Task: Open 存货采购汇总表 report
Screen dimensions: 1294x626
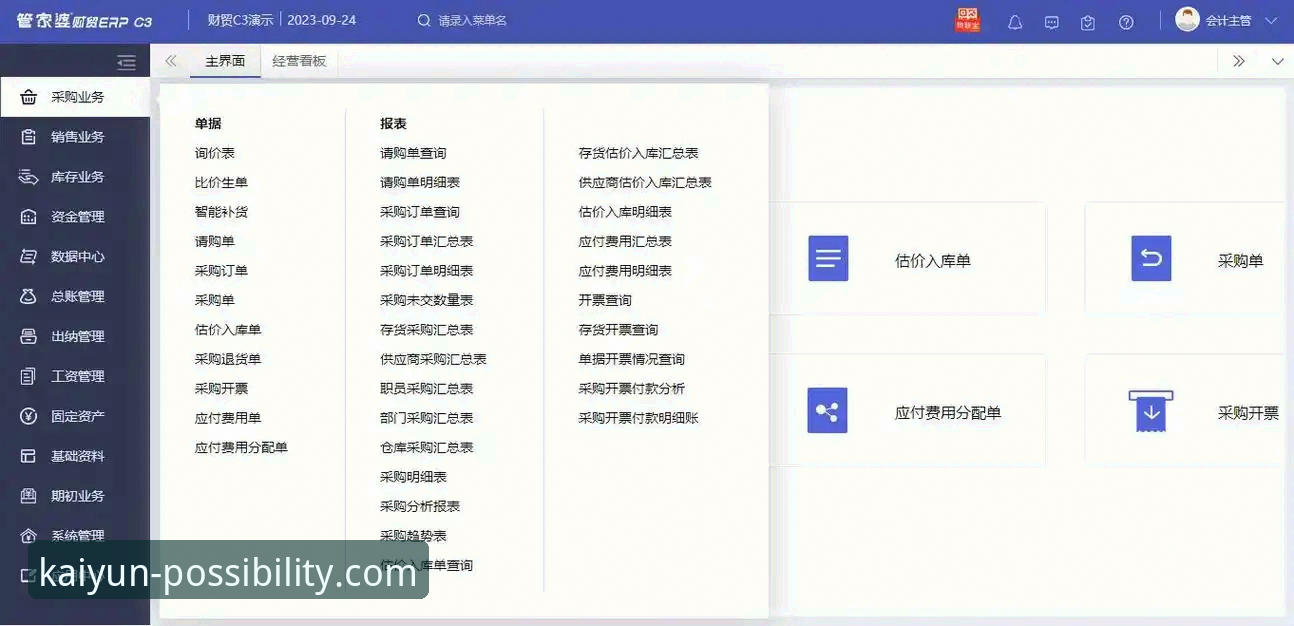Action: pyautogui.click(x=426, y=329)
